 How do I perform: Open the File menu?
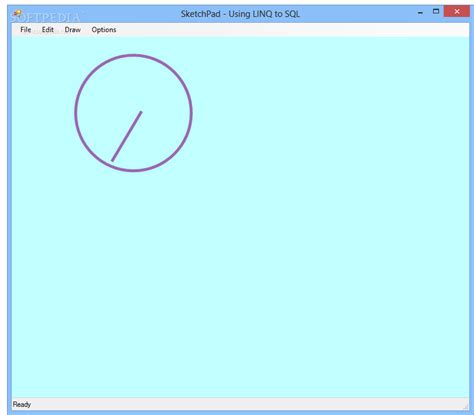pyautogui.click(x=26, y=30)
